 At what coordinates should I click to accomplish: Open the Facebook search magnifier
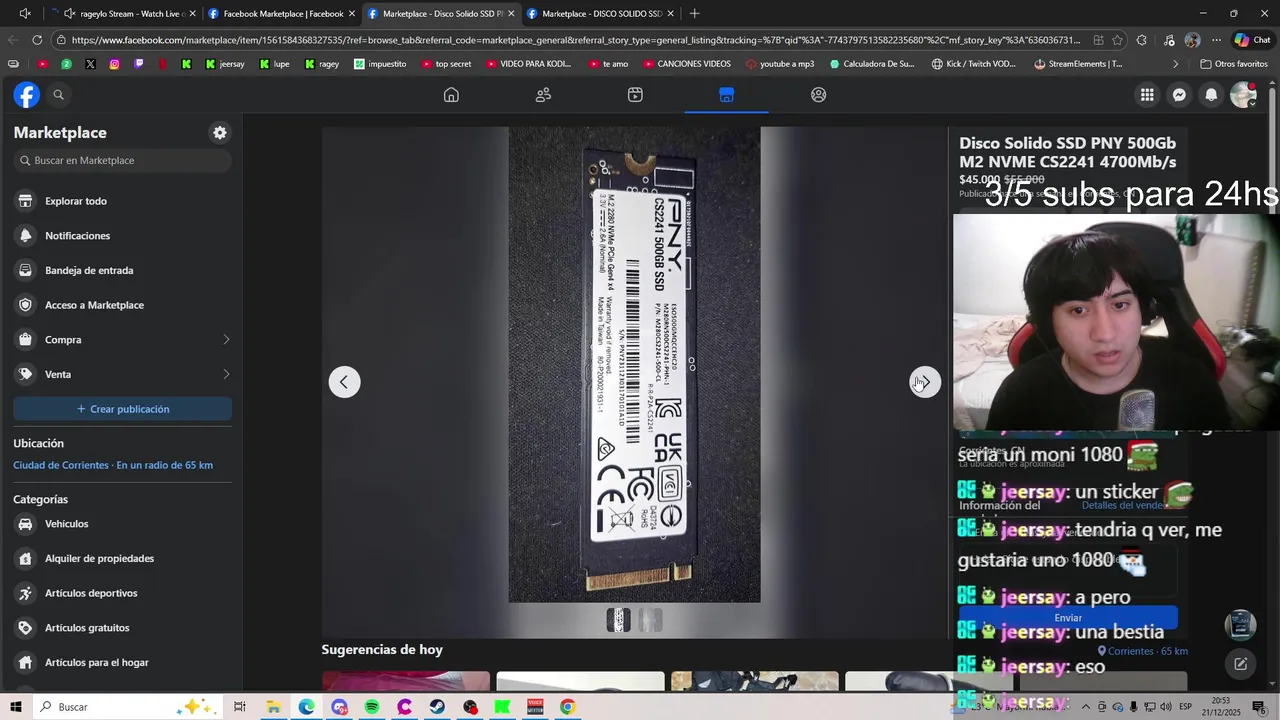[58, 95]
